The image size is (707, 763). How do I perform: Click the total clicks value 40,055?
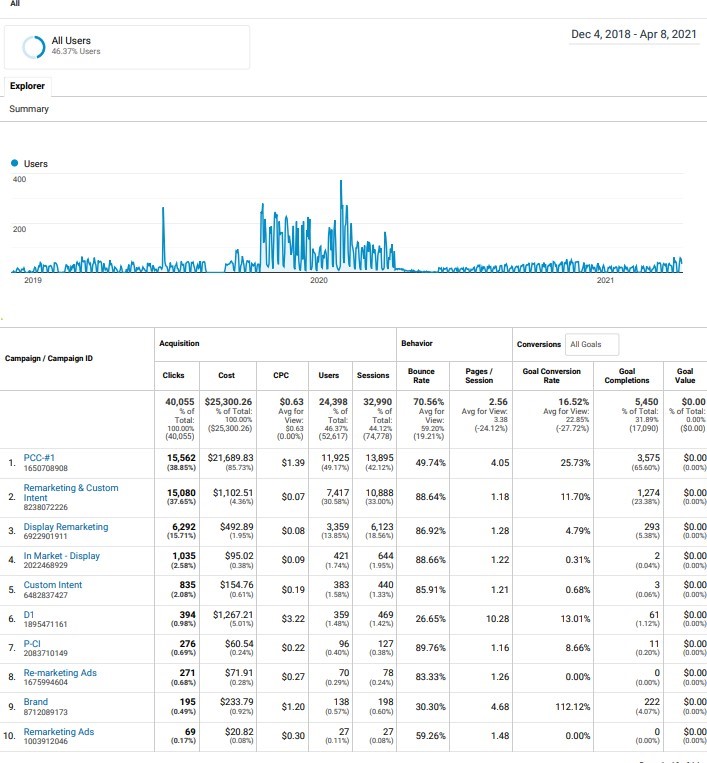tap(180, 401)
